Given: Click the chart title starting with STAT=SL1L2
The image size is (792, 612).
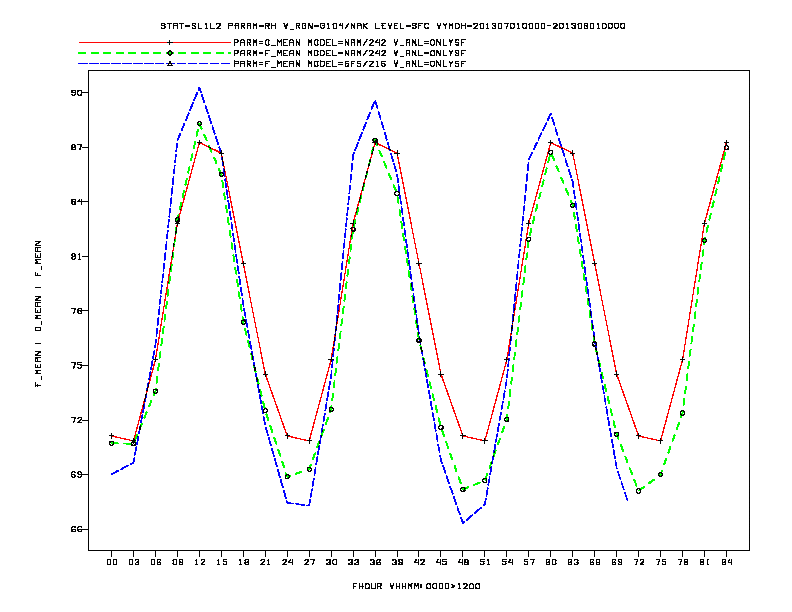Looking at the screenshot, I should (393, 26).
